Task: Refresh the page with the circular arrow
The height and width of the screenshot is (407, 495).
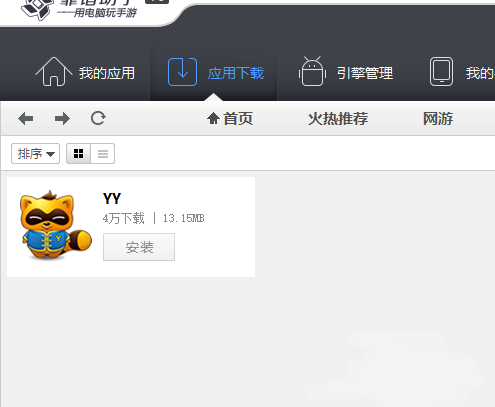Action: (x=98, y=118)
